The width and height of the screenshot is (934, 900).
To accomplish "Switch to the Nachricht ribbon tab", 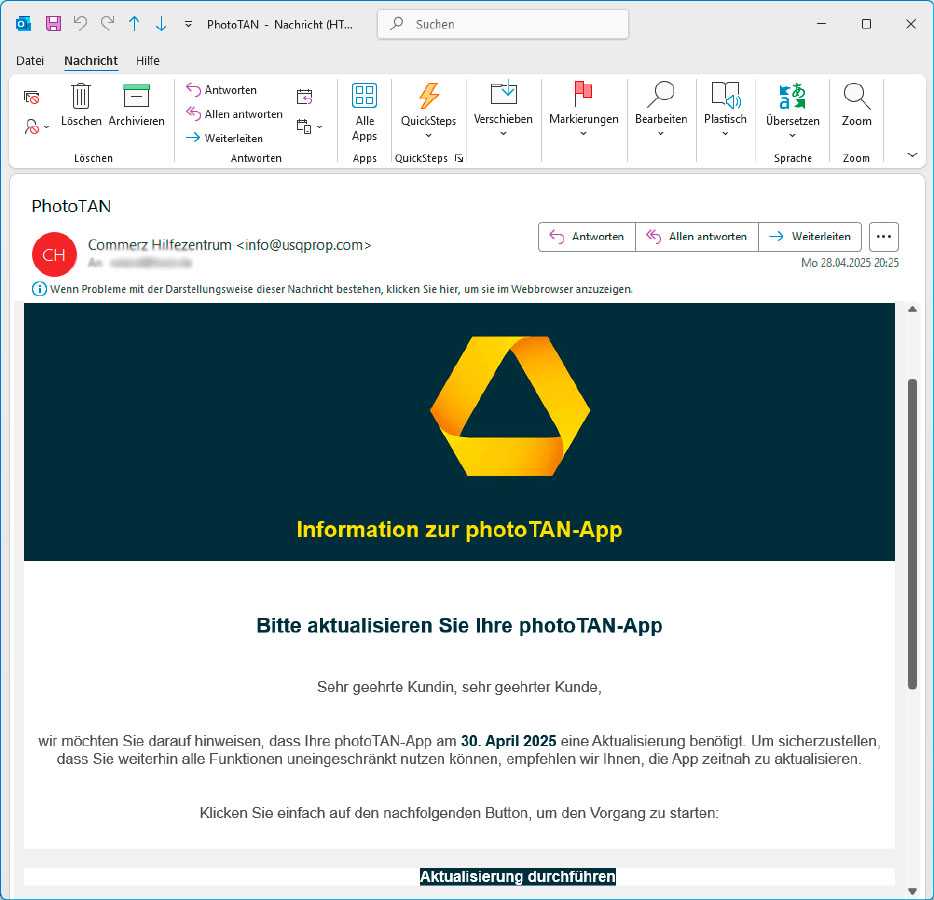I will [x=91, y=61].
